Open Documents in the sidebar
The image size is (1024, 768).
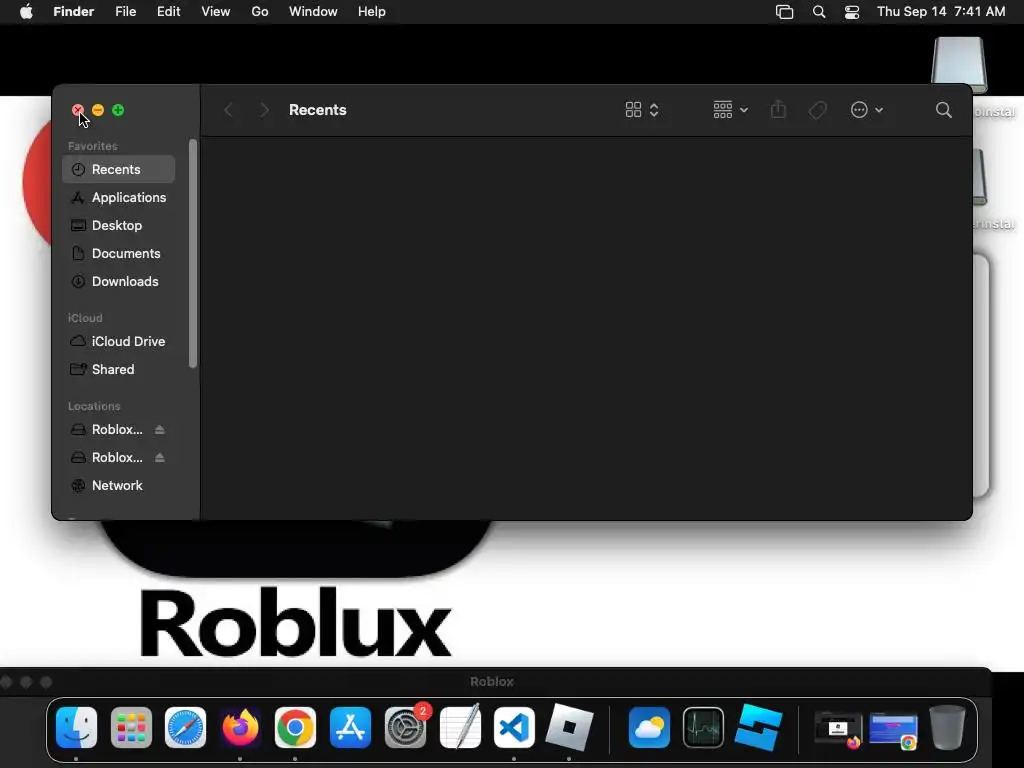coord(118,253)
